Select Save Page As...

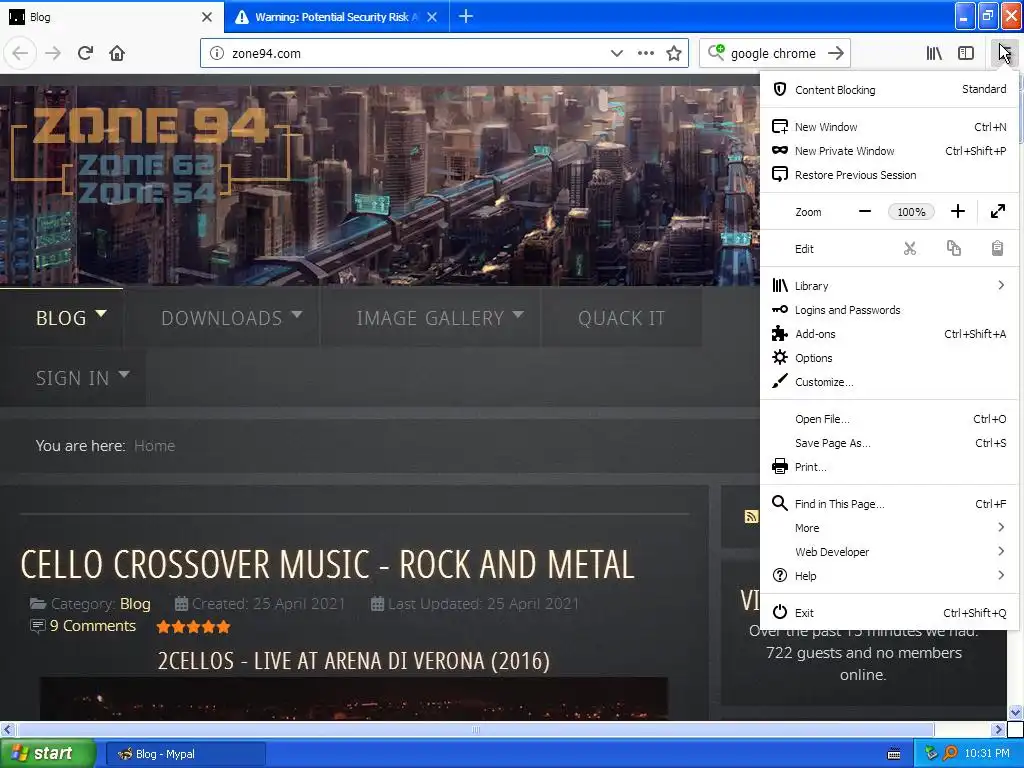[889, 443]
